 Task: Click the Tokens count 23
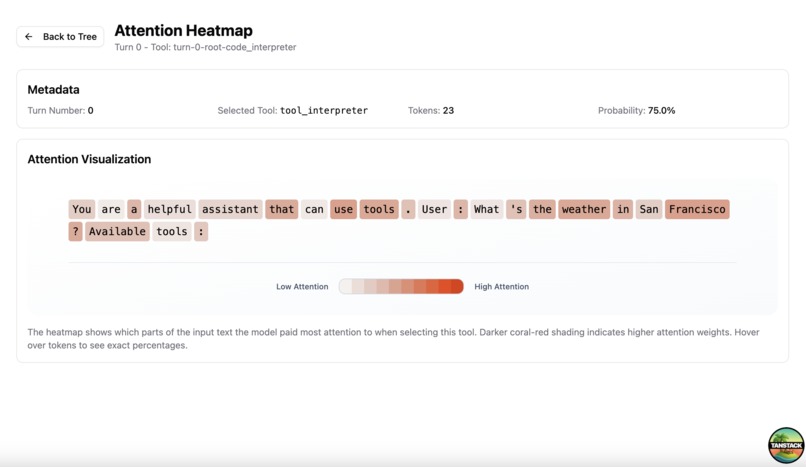tap(448, 110)
